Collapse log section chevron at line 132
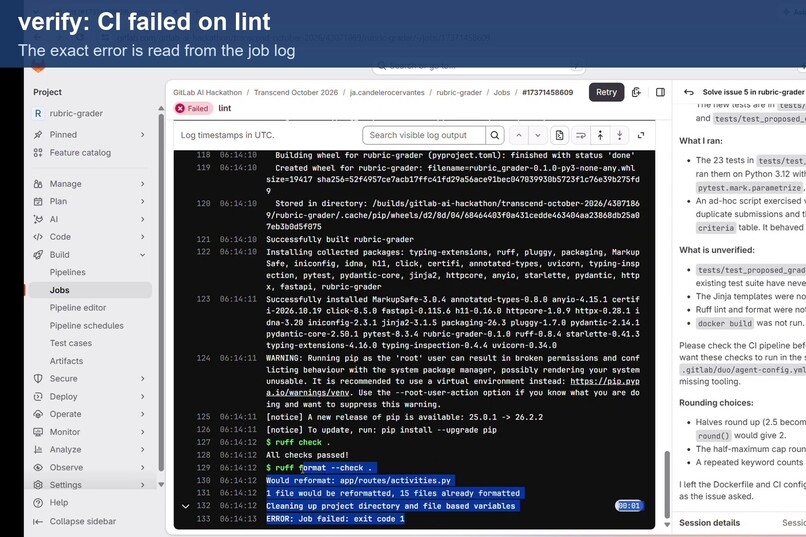 (x=186, y=506)
